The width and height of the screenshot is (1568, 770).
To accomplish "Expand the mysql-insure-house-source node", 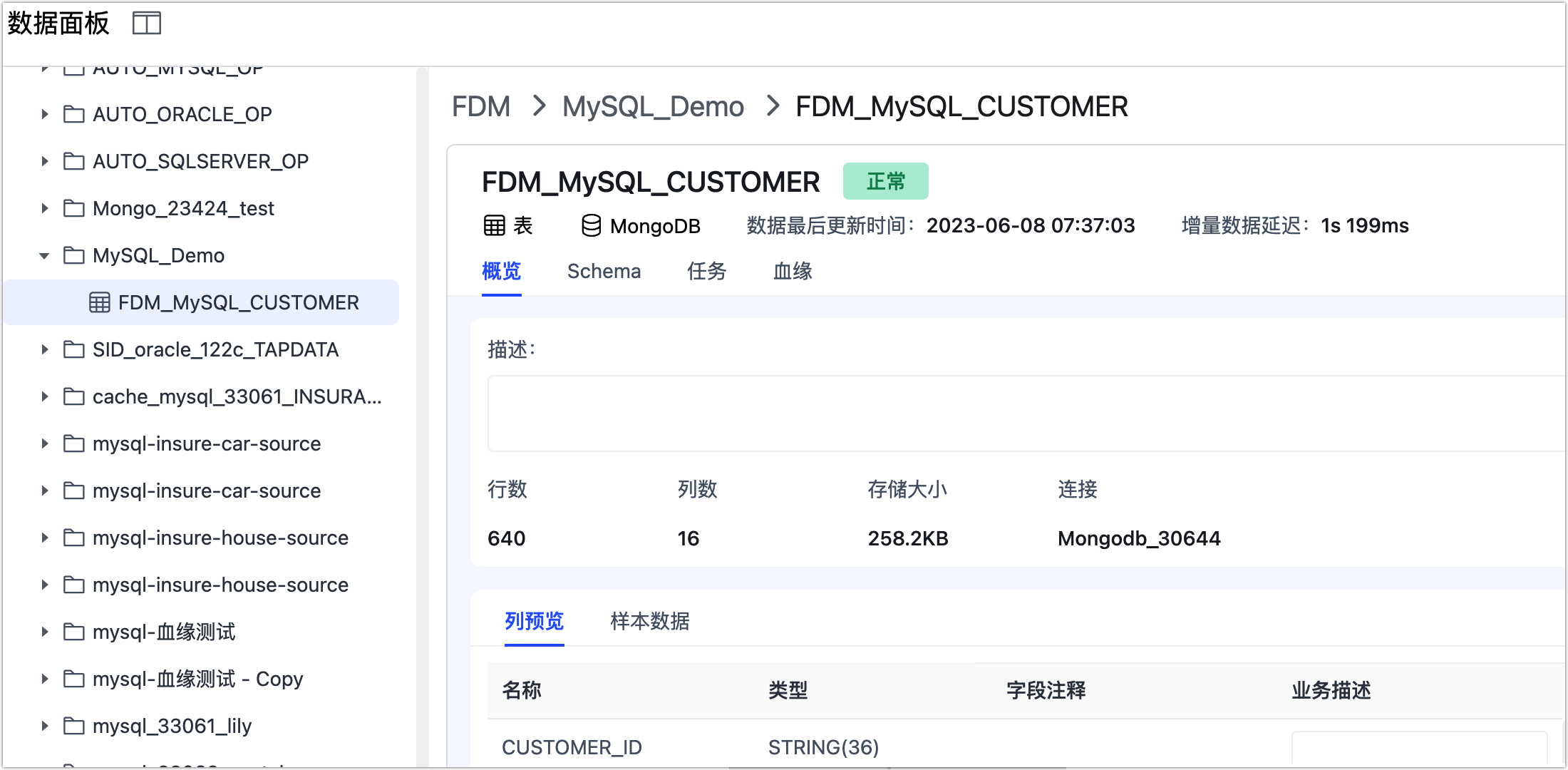I will coord(43,538).
